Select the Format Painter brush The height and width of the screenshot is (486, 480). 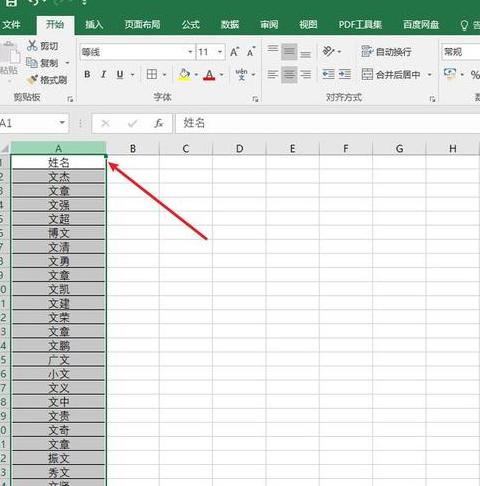(32, 80)
